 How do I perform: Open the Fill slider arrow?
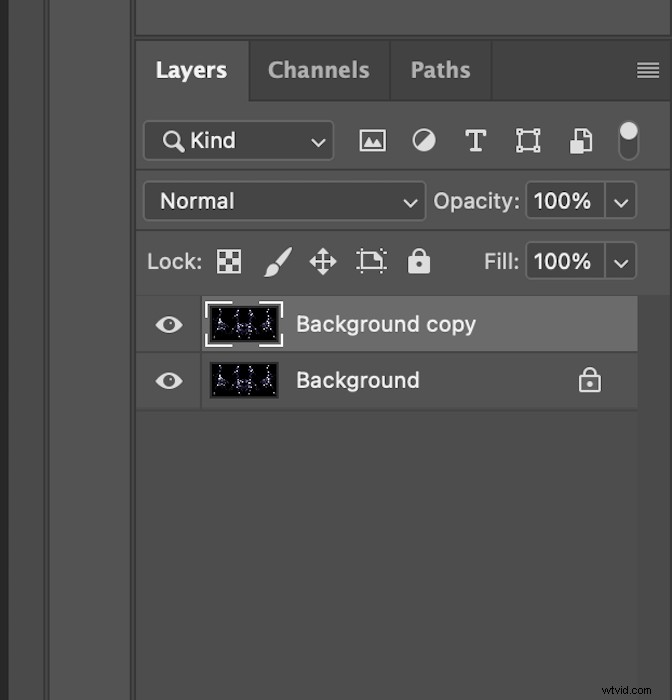coord(621,261)
